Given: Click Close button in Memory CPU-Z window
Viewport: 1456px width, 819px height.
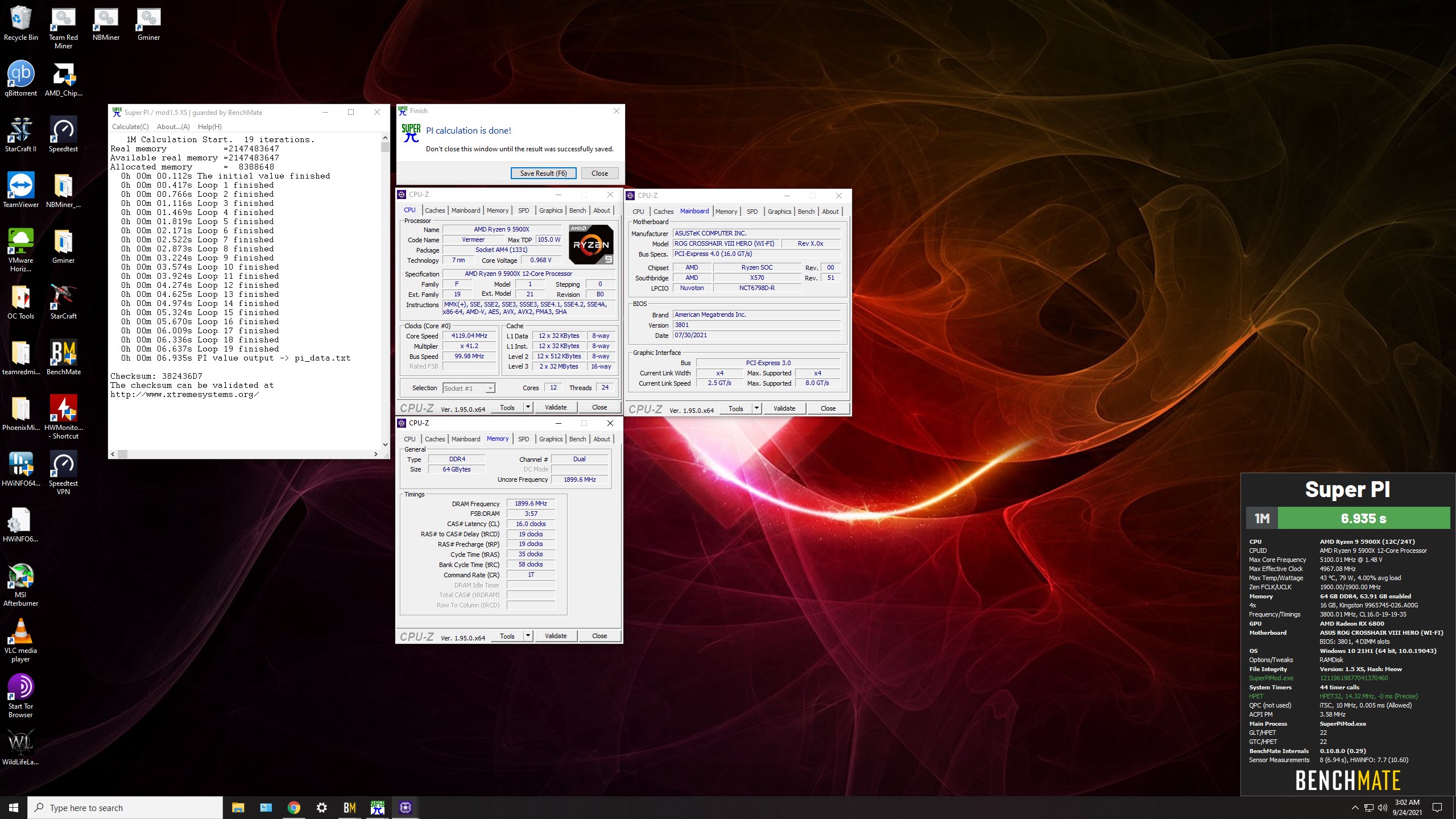Looking at the screenshot, I should pos(599,636).
